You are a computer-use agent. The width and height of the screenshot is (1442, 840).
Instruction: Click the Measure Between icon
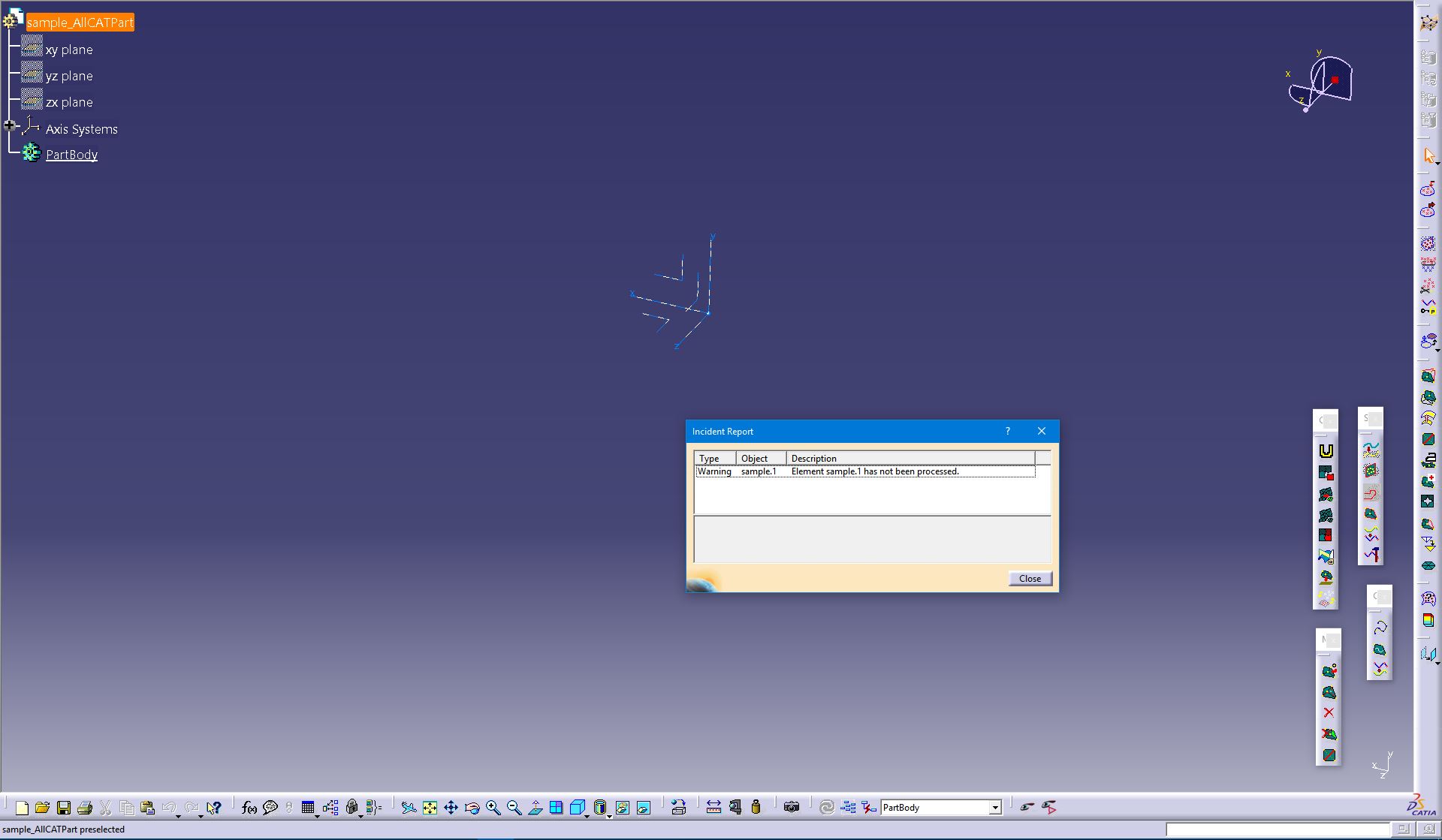point(713,808)
